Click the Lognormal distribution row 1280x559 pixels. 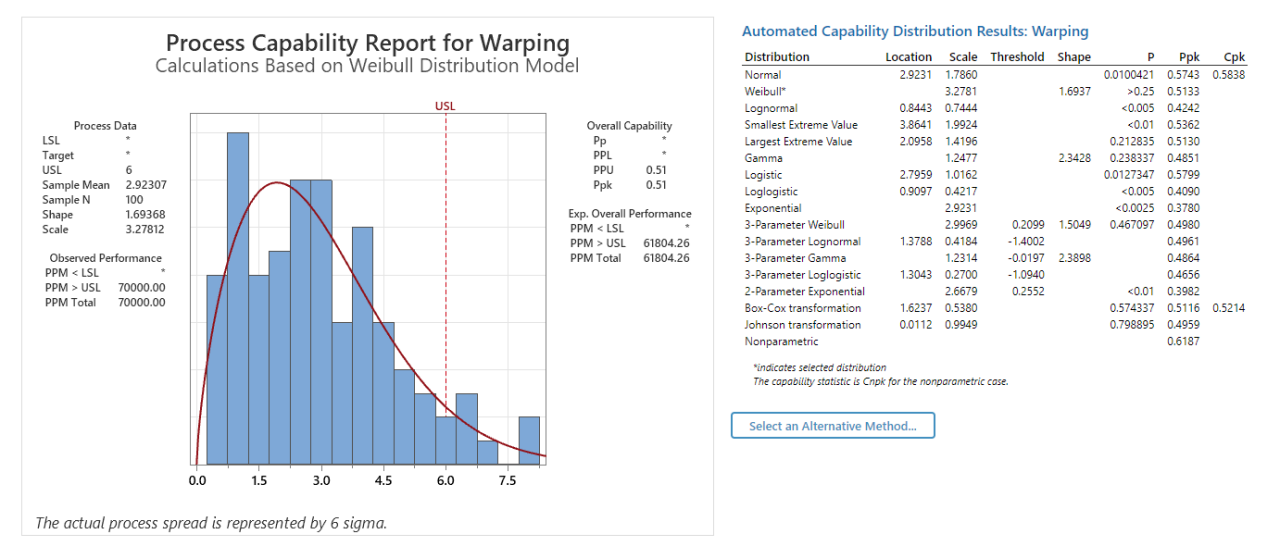772,108
